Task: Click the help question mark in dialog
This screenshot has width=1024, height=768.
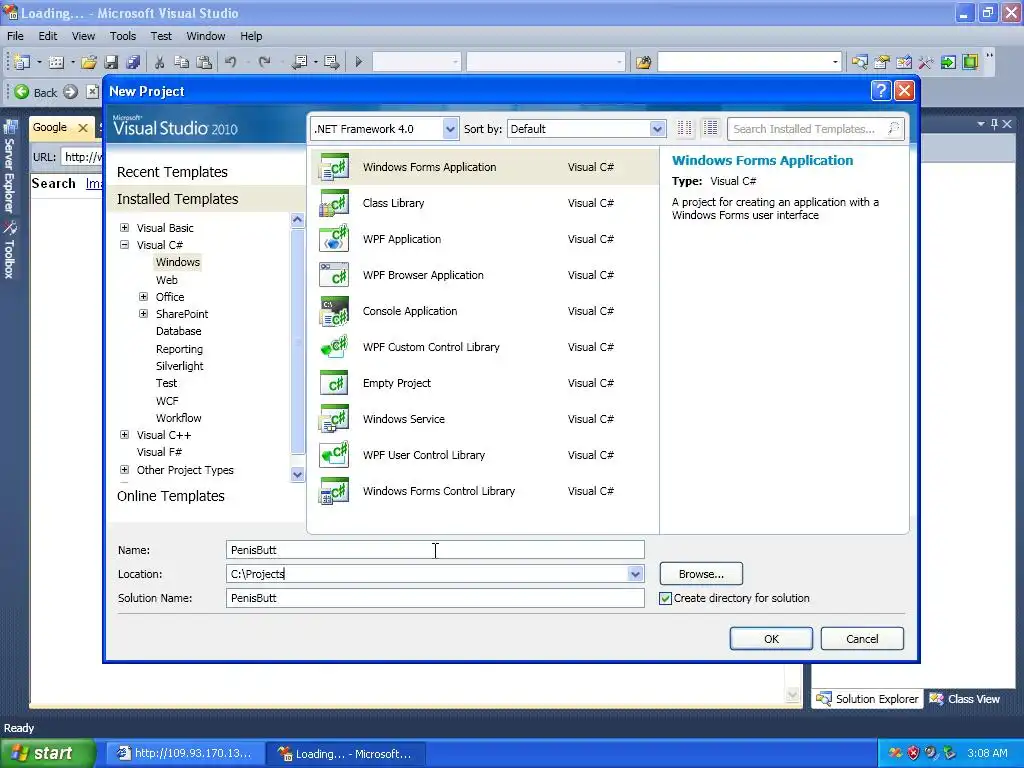Action: (x=880, y=91)
